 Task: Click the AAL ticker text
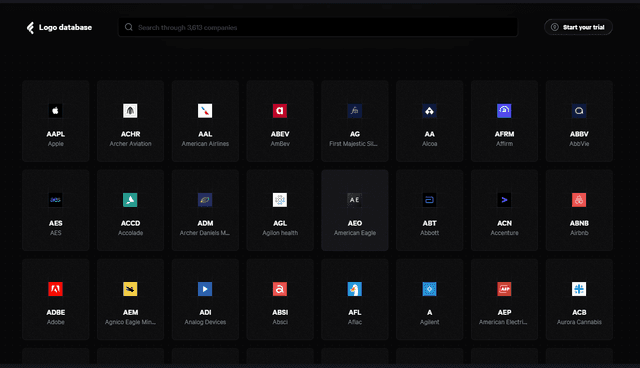tap(205, 134)
